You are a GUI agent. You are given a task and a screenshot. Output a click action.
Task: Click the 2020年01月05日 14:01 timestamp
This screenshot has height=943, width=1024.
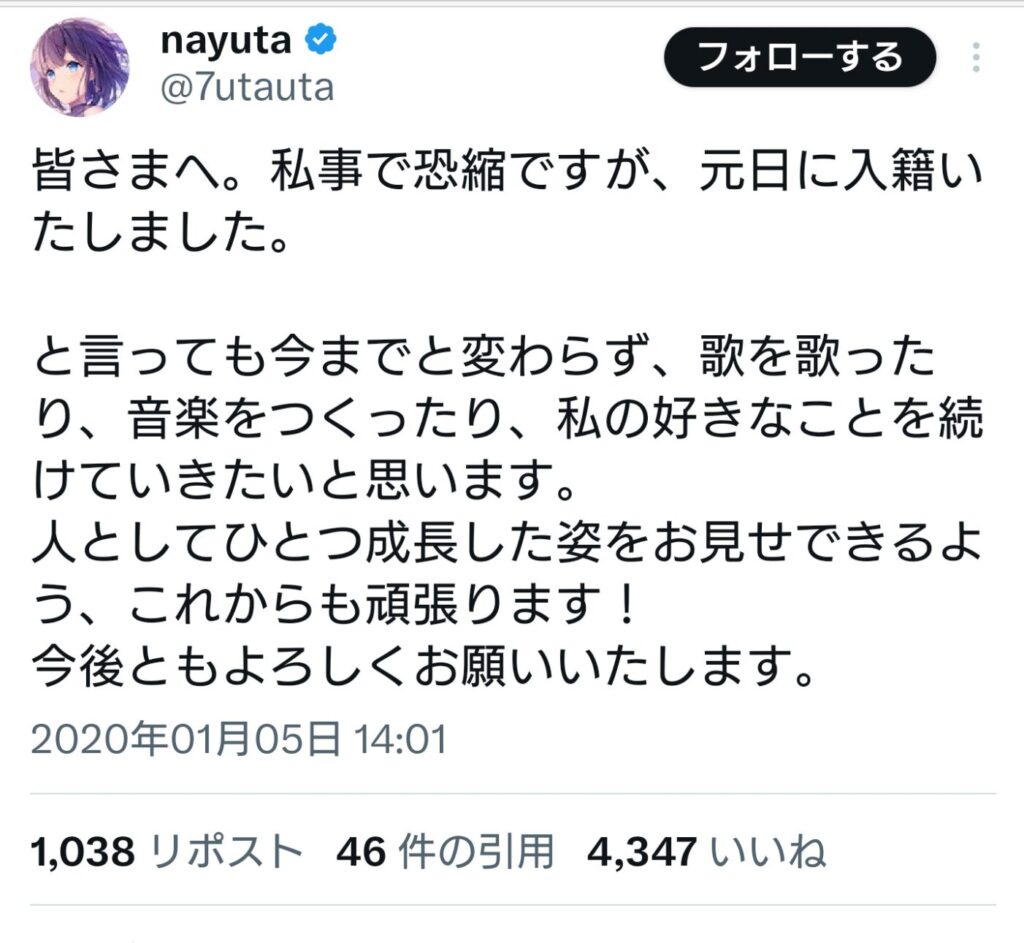pyautogui.click(x=238, y=740)
